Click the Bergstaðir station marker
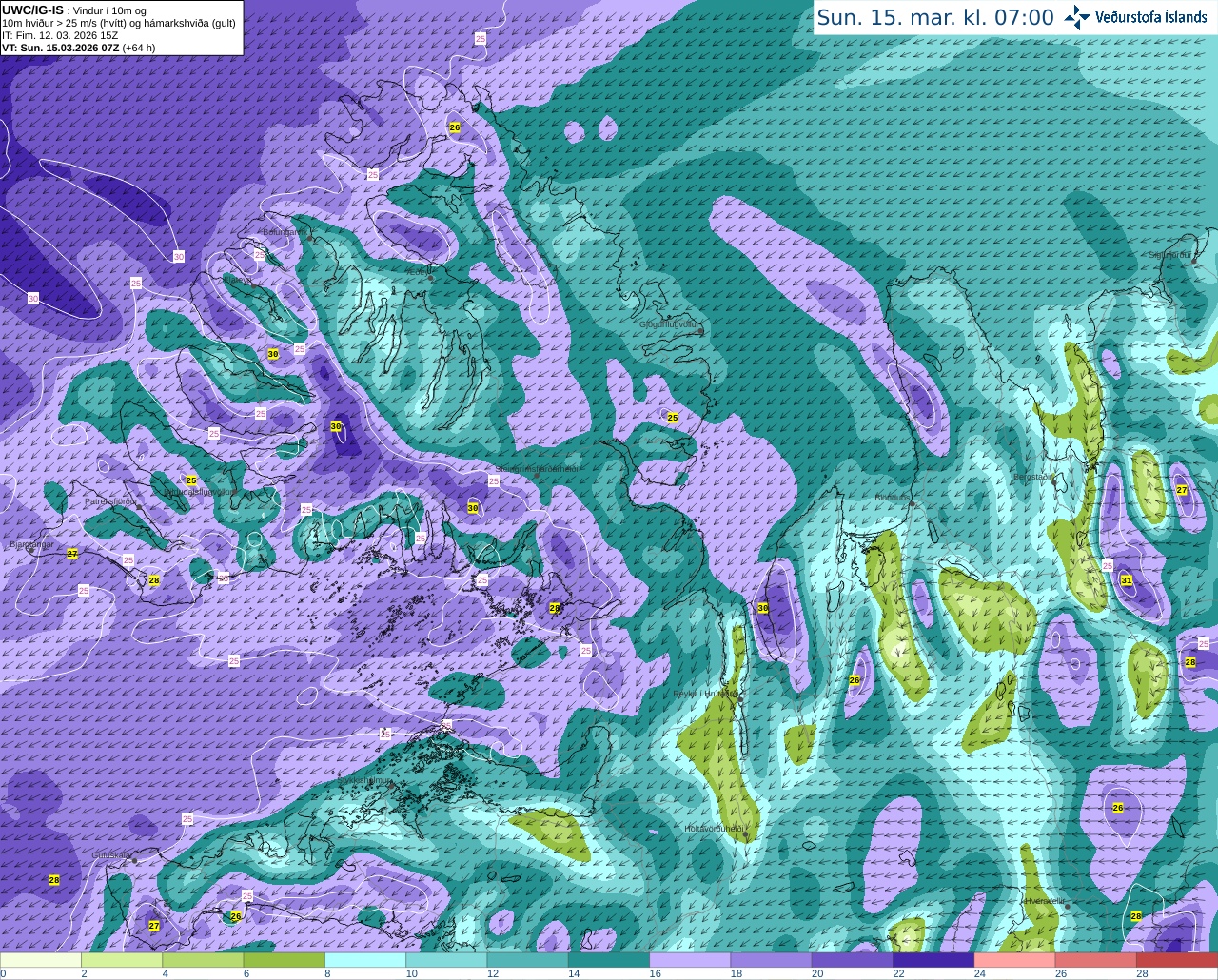The width and height of the screenshot is (1218, 980). click(x=1055, y=482)
